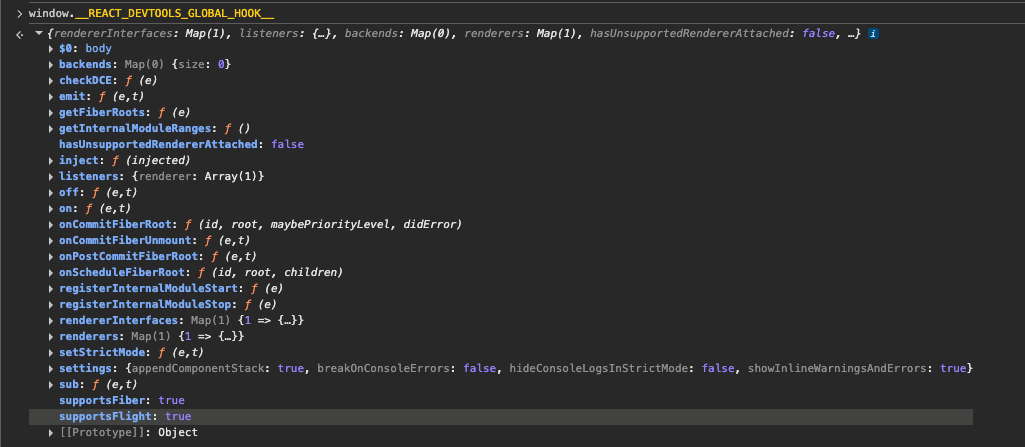The image size is (1025, 447).
Task: Click the true value of supportsFlight
Action: [x=178, y=416]
